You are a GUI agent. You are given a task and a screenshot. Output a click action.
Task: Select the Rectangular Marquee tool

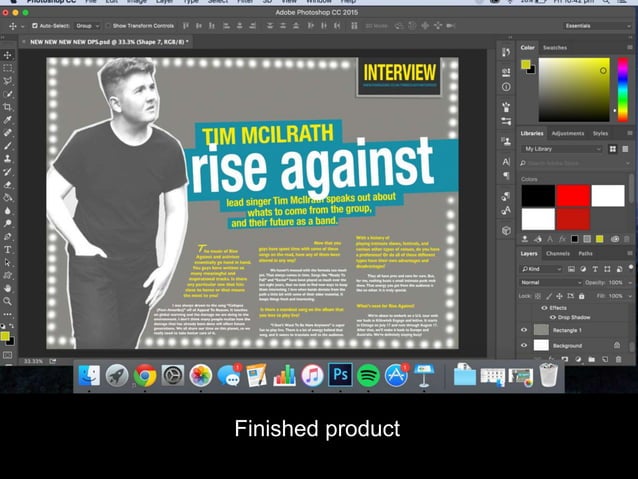(8, 68)
